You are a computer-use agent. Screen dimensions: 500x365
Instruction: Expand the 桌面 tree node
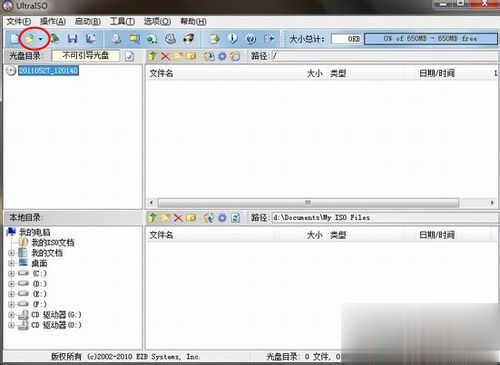click(x=11, y=263)
